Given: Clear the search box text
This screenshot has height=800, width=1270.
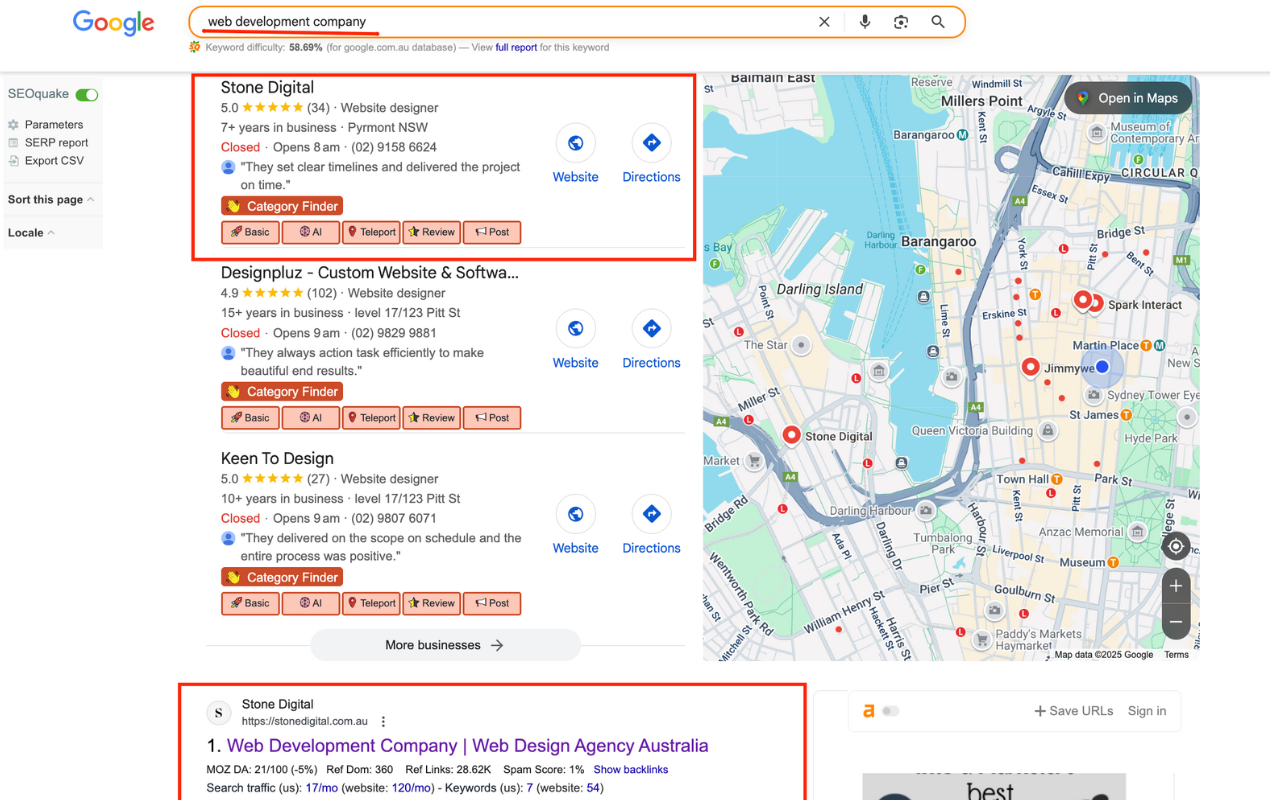Looking at the screenshot, I should pyautogui.click(x=824, y=22).
